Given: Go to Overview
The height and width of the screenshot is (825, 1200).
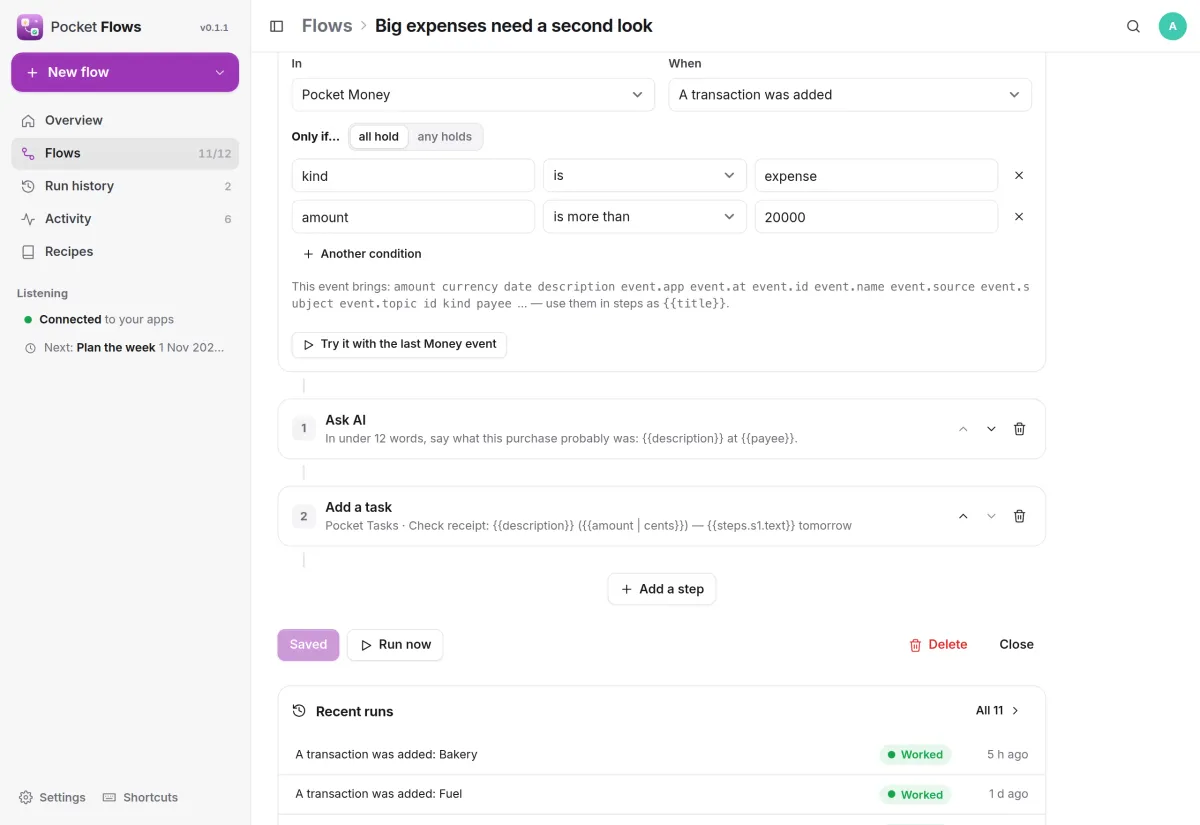Looking at the screenshot, I should [125, 120].
